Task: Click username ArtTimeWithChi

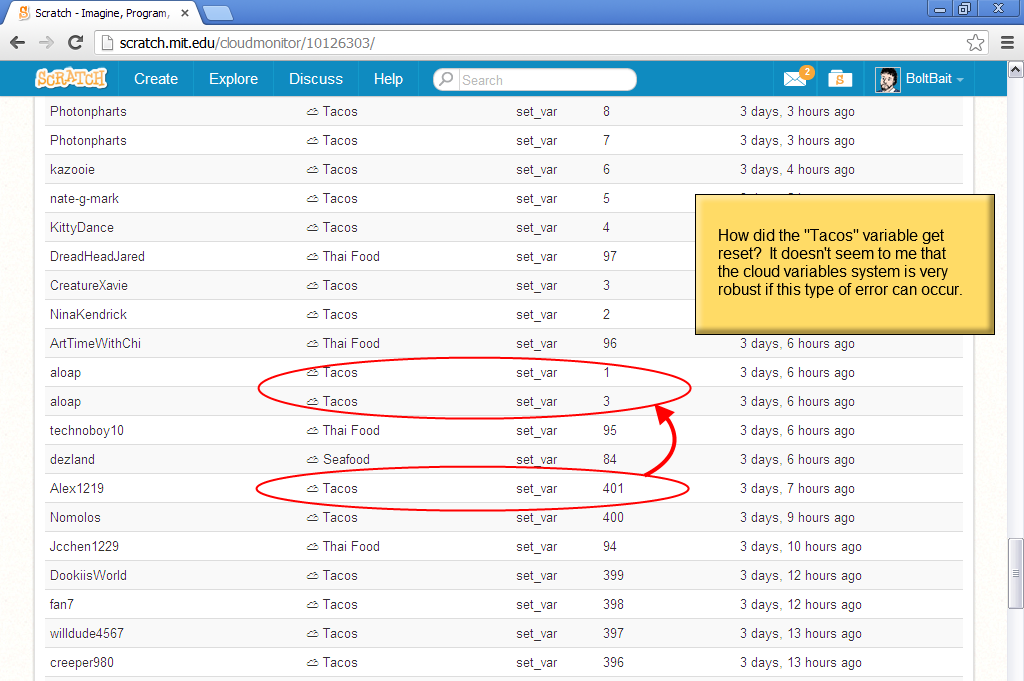Action: [95, 343]
